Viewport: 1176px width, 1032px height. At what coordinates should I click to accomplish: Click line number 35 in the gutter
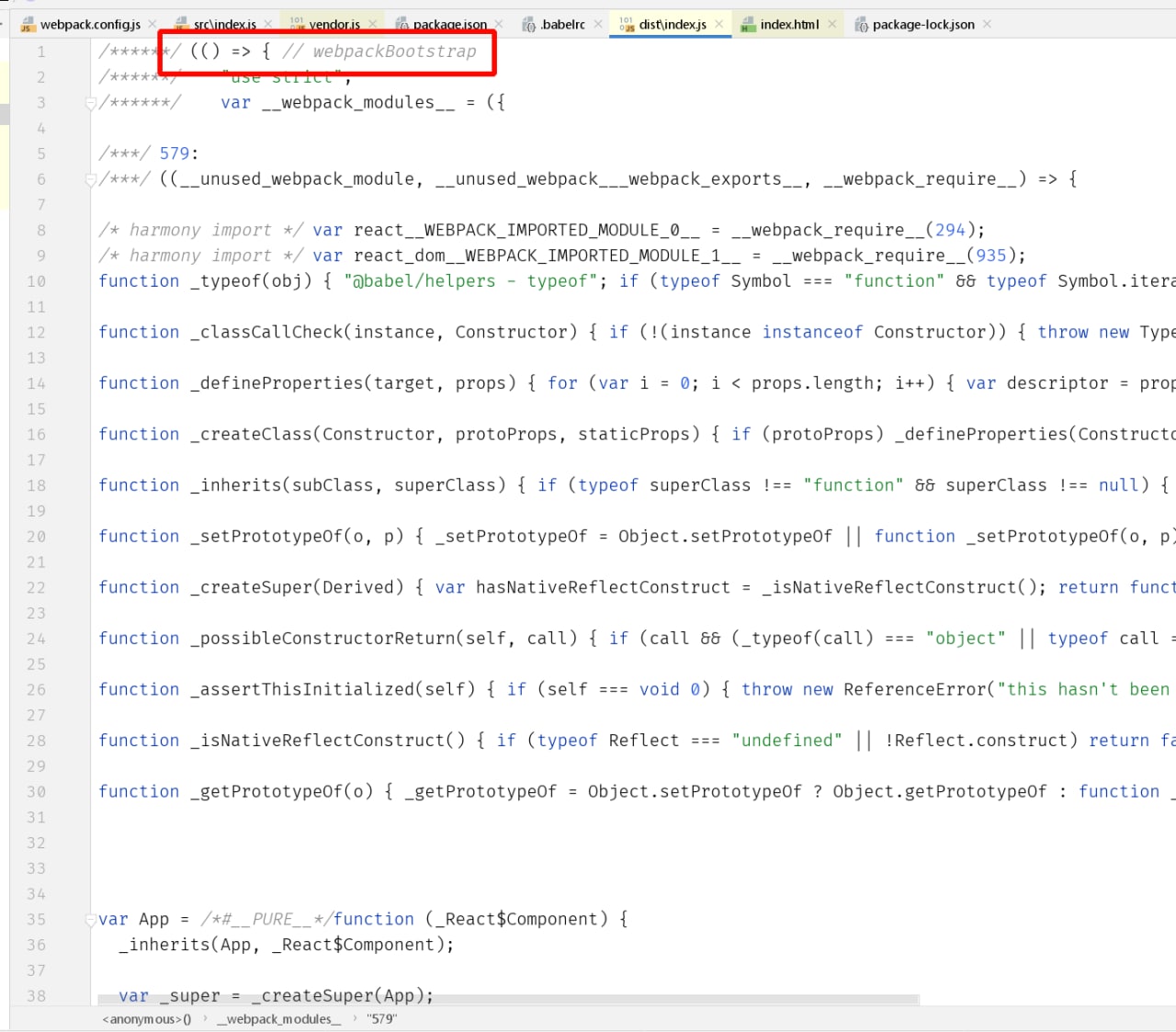[36, 919]
